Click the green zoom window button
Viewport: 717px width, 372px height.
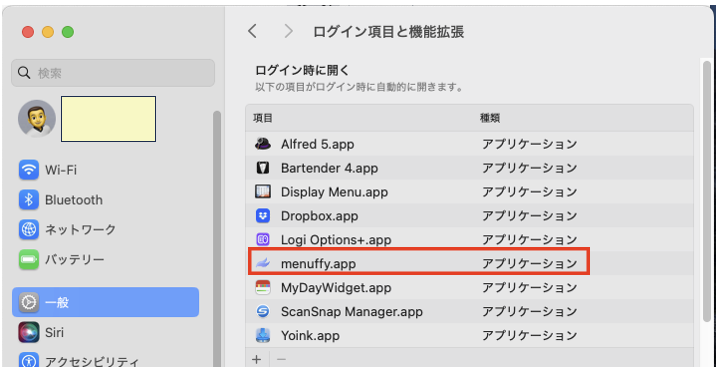click(x=68, y=32)
